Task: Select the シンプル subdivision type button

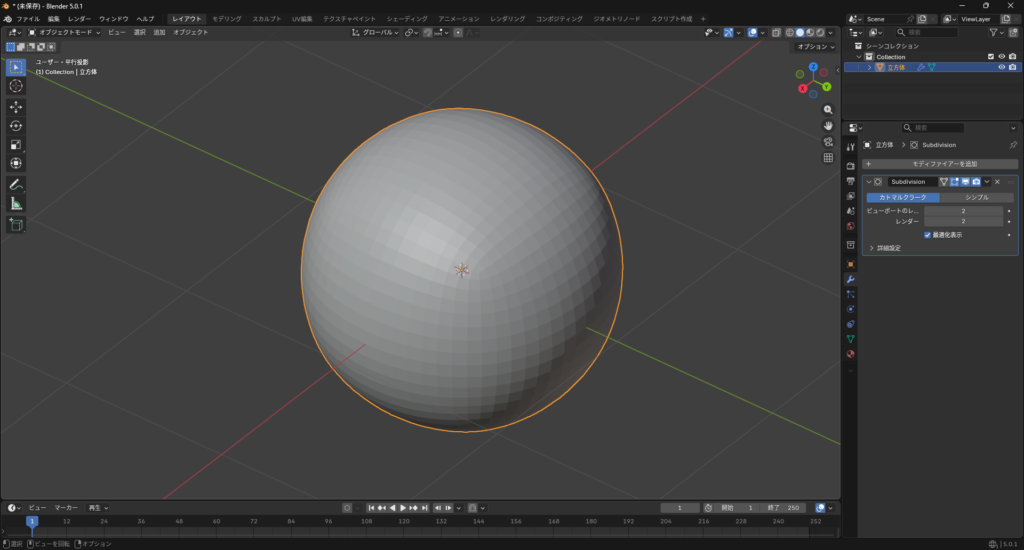Action: (x=977, y=197)
